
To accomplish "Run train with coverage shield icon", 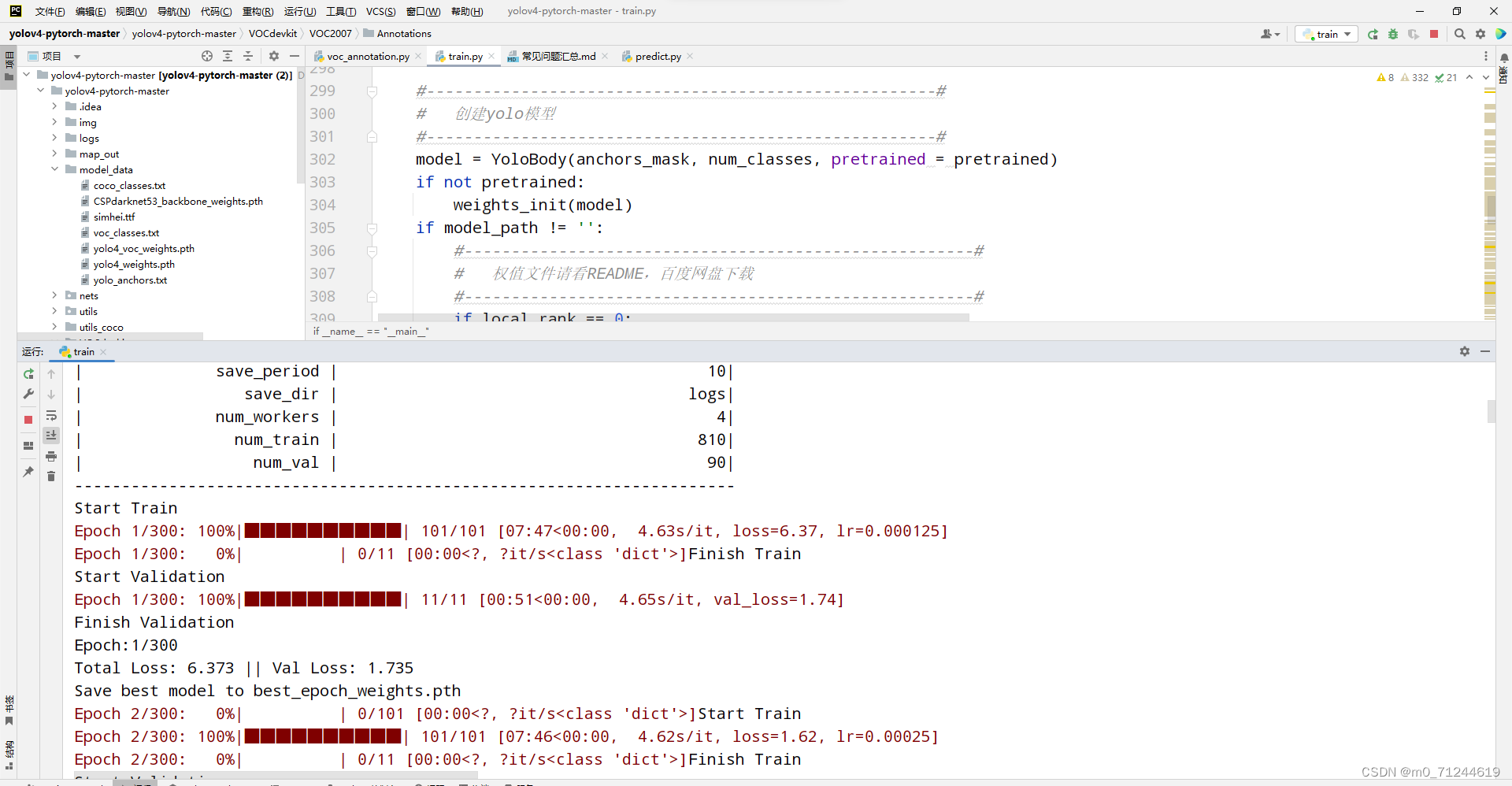I will [x=1414, y=34].
